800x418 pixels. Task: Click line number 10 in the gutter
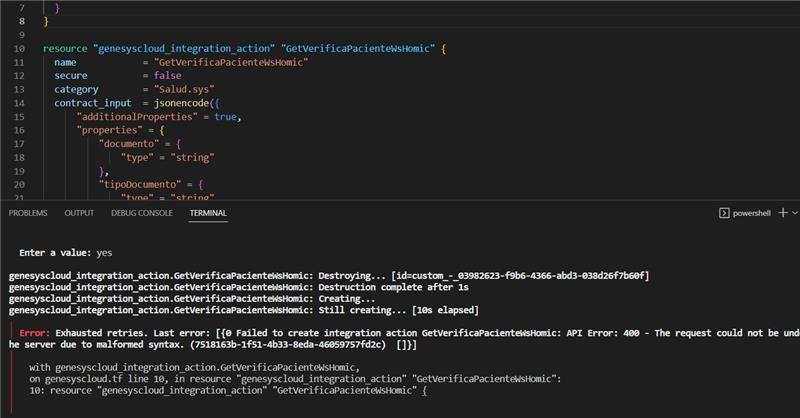(x=19, y=48)
